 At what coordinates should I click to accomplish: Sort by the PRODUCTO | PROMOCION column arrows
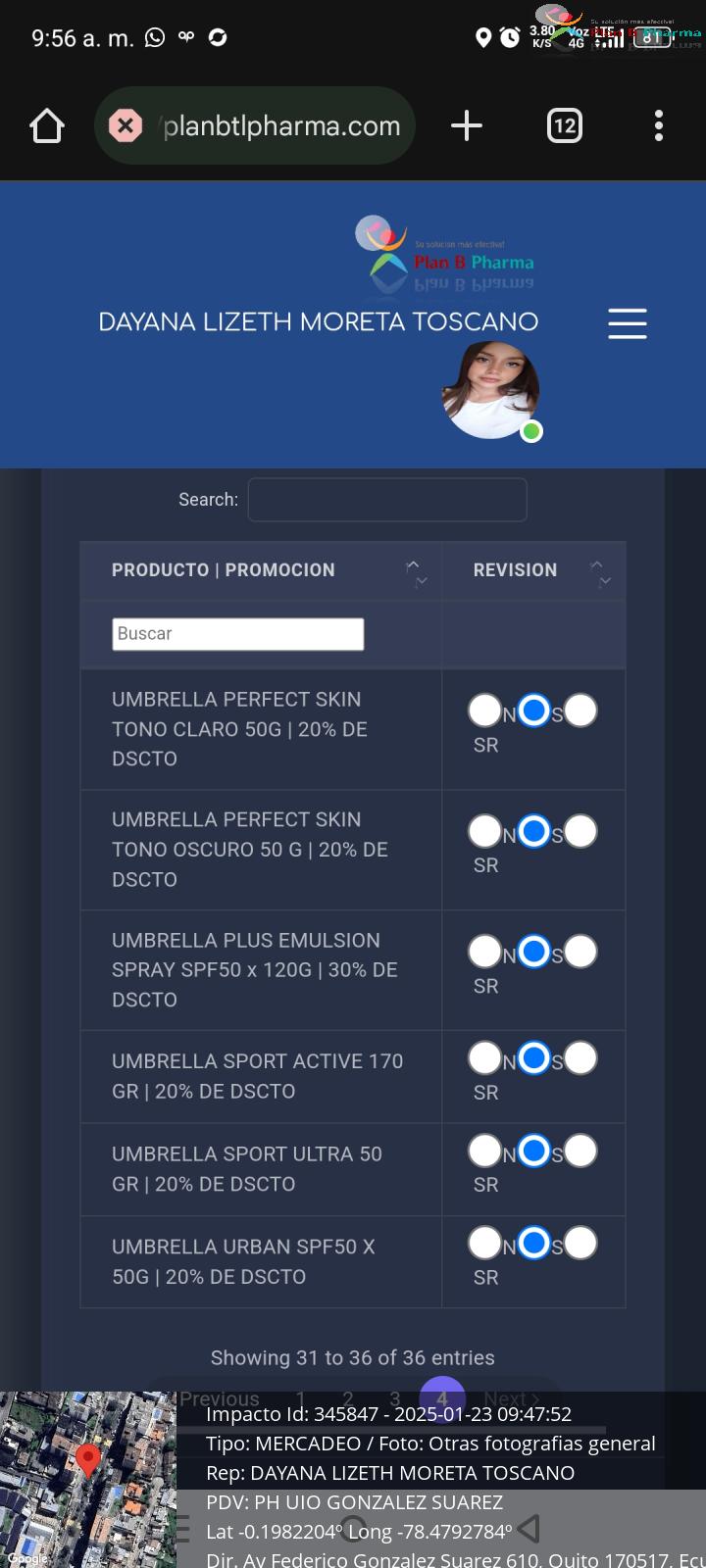417,571
